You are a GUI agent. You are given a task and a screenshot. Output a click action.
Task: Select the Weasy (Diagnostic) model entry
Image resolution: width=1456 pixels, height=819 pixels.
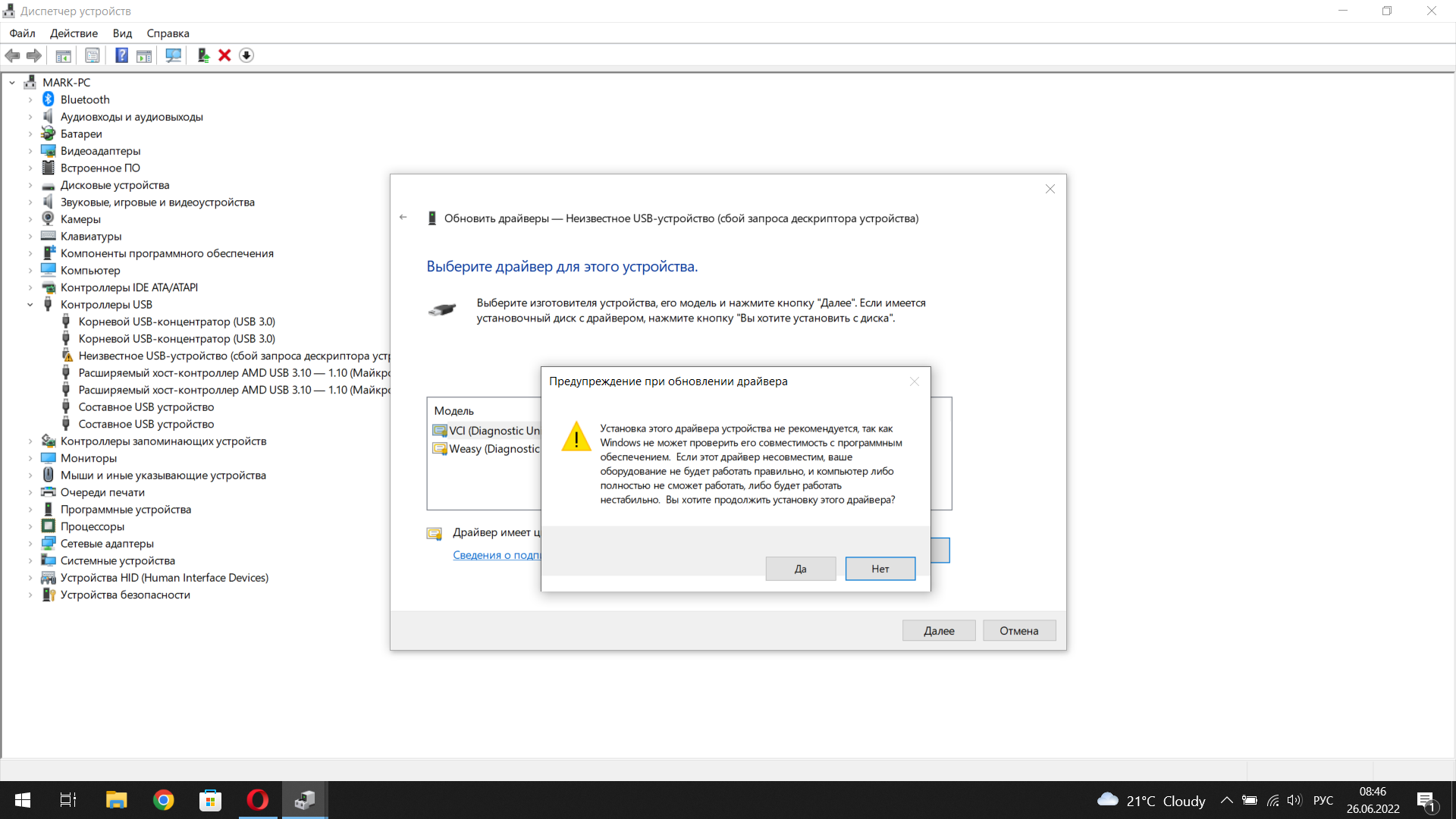point(493,449)
